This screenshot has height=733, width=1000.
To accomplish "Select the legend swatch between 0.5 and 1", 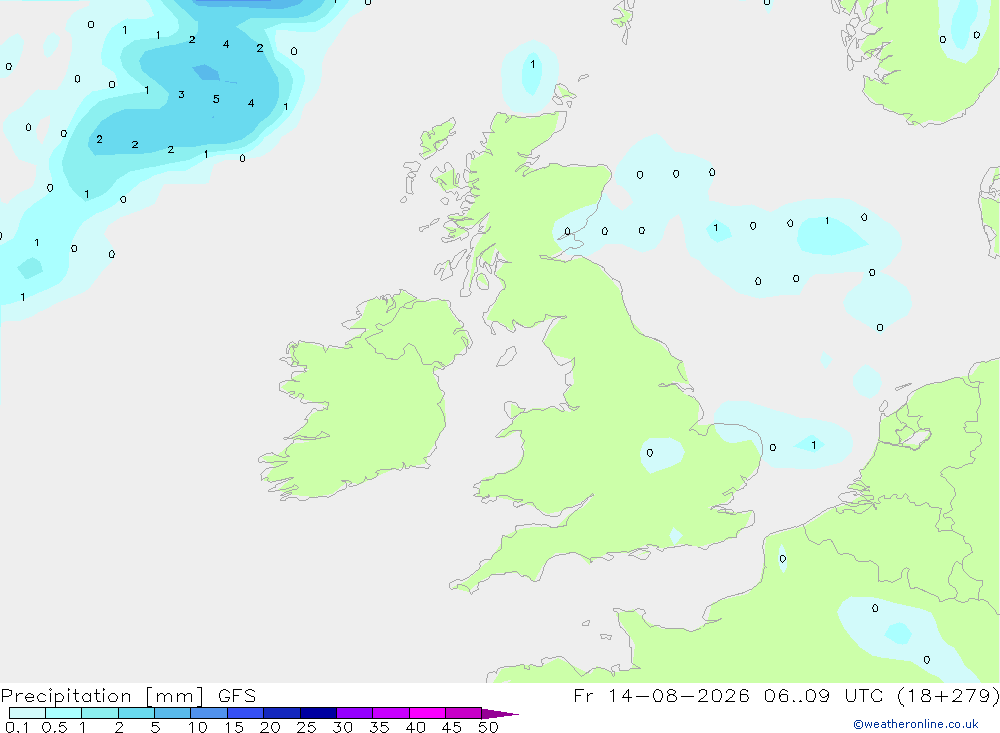I will [x=63, y=713].
